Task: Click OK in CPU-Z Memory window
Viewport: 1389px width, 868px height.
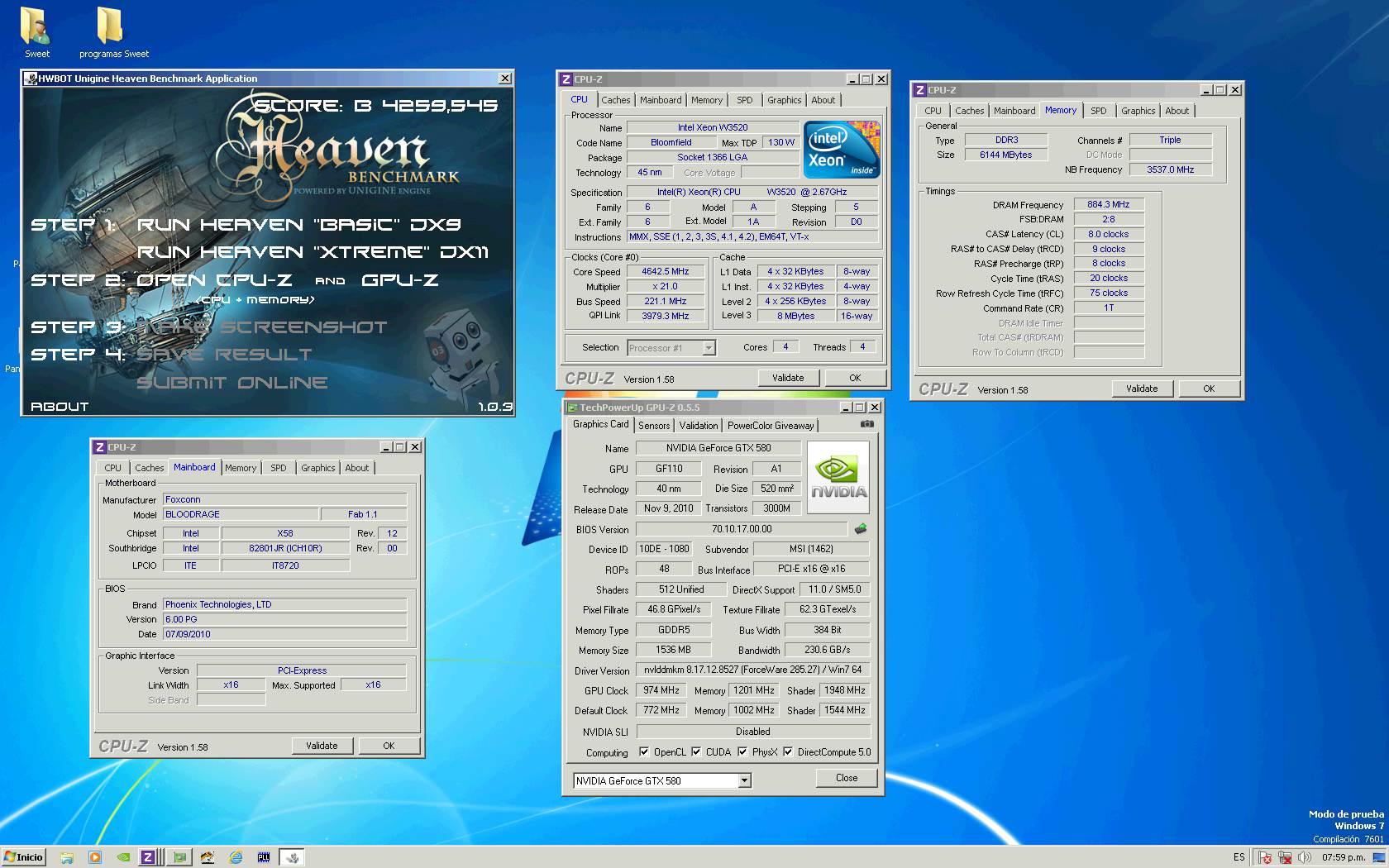Action: (1209, 389)
